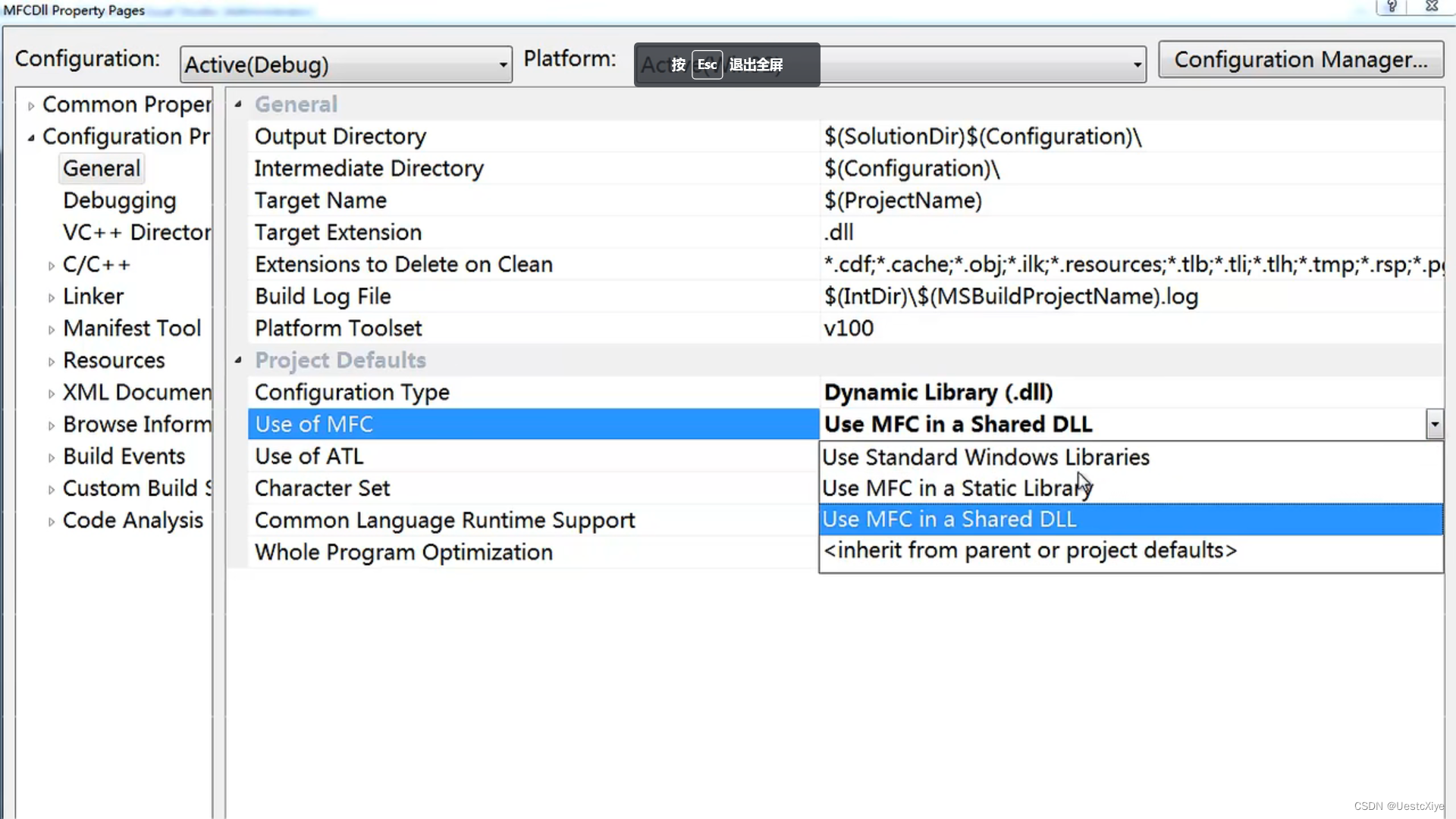Select the Debugging tree item

pyautogui.click(x=119, y=200)
